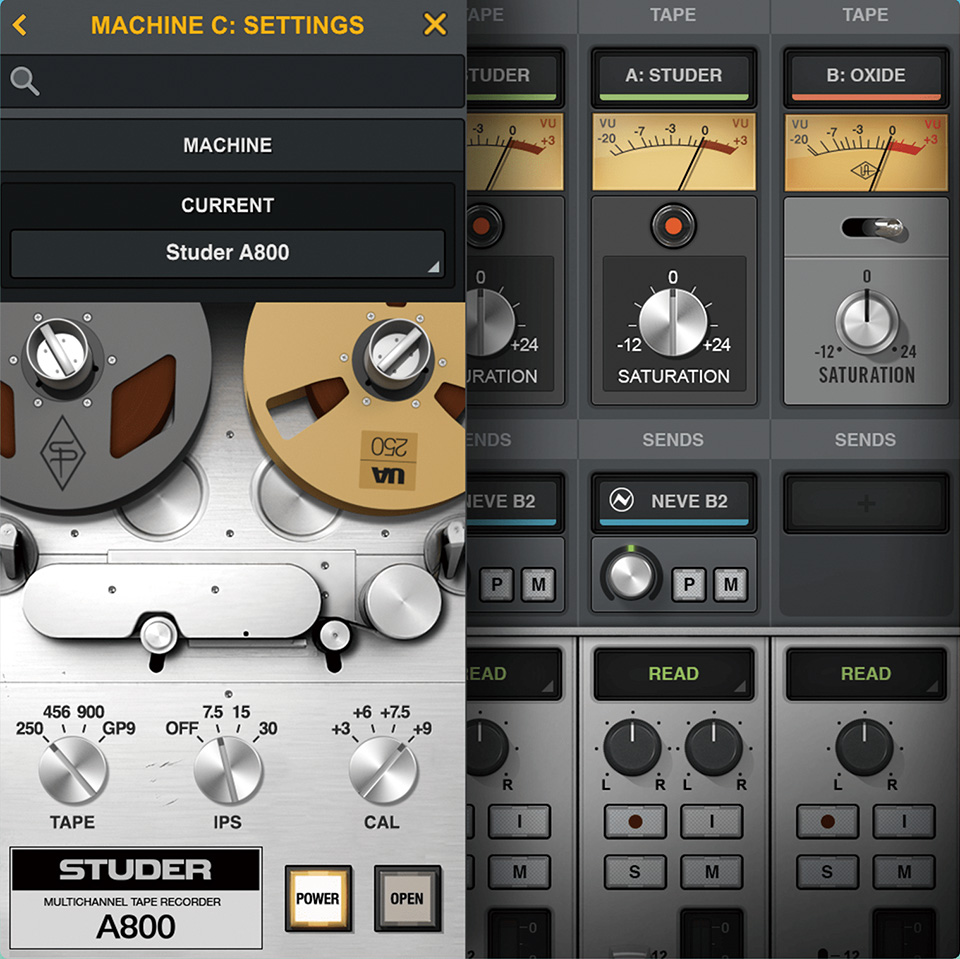Enable input monitor I on A: STUDER channel
The image size is (960, 959).
pos(711,821)
